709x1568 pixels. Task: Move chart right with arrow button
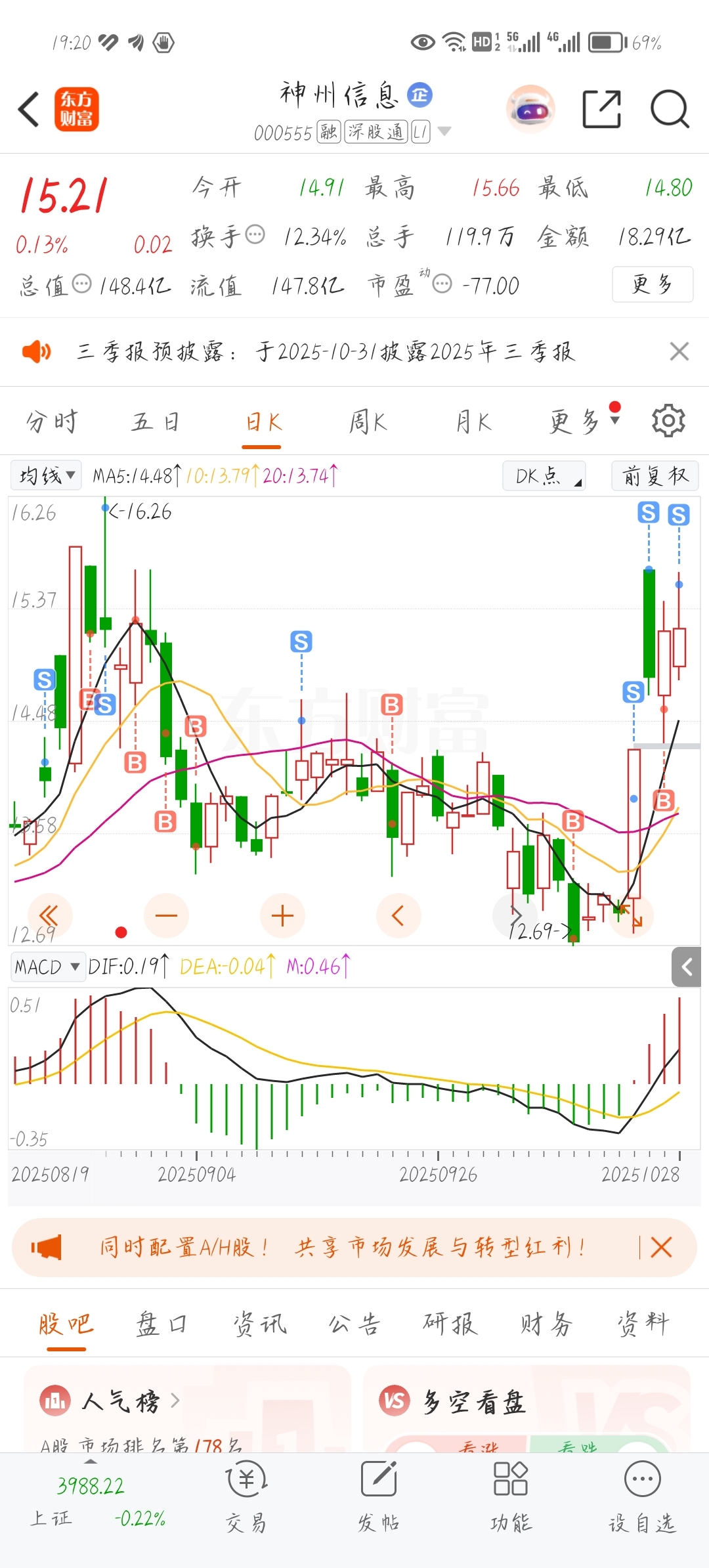pos(515,915)
